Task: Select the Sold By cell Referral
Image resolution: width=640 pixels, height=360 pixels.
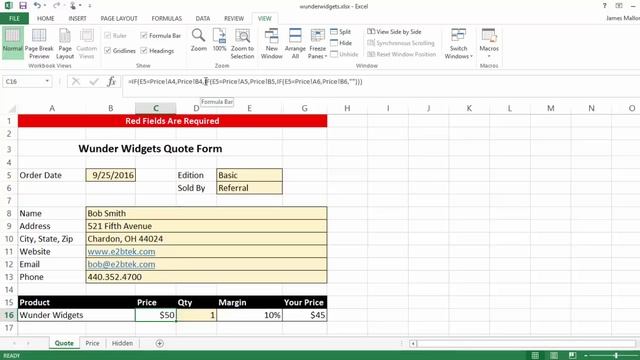Action: pos(249,188)
